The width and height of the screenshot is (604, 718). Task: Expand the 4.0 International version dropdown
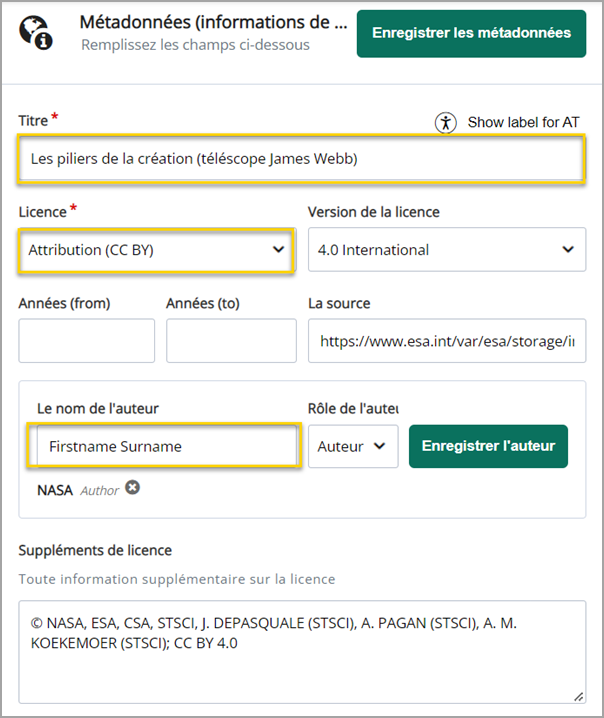pos(447,250)
